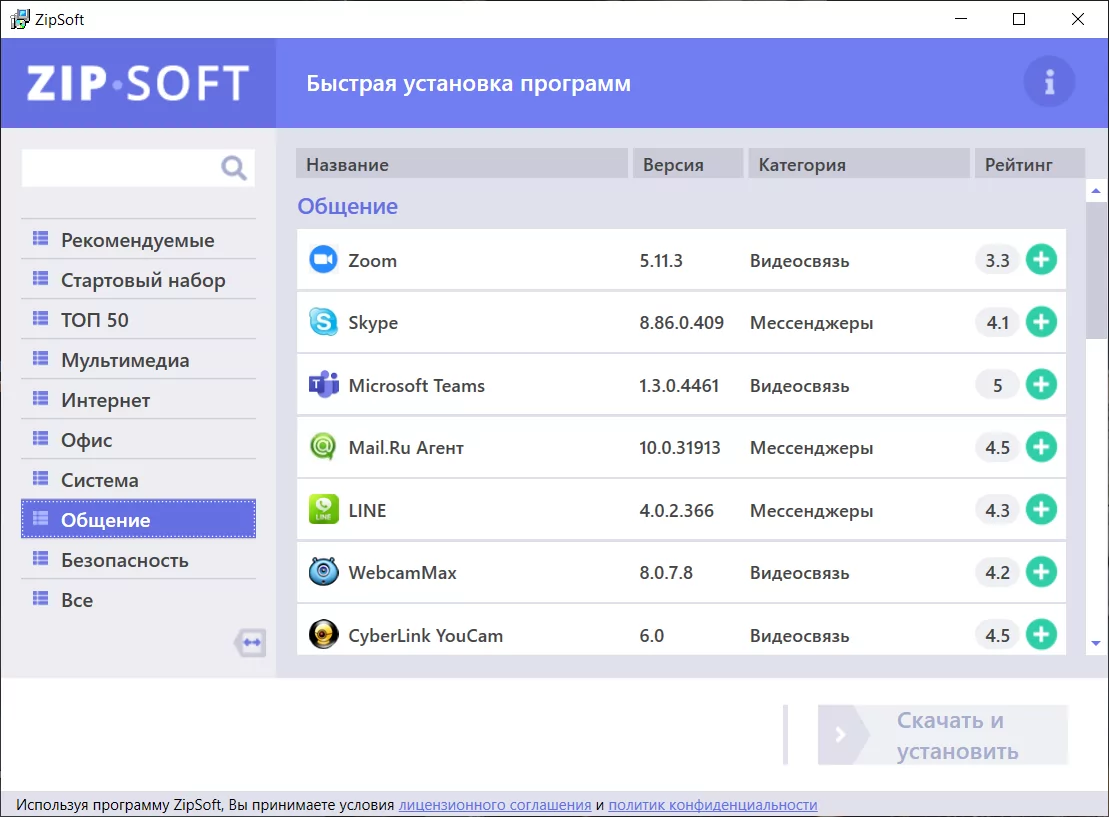Click the Скачать и установить button
The height and width of the screenshot is (817, 1109).
coord(943,735)
